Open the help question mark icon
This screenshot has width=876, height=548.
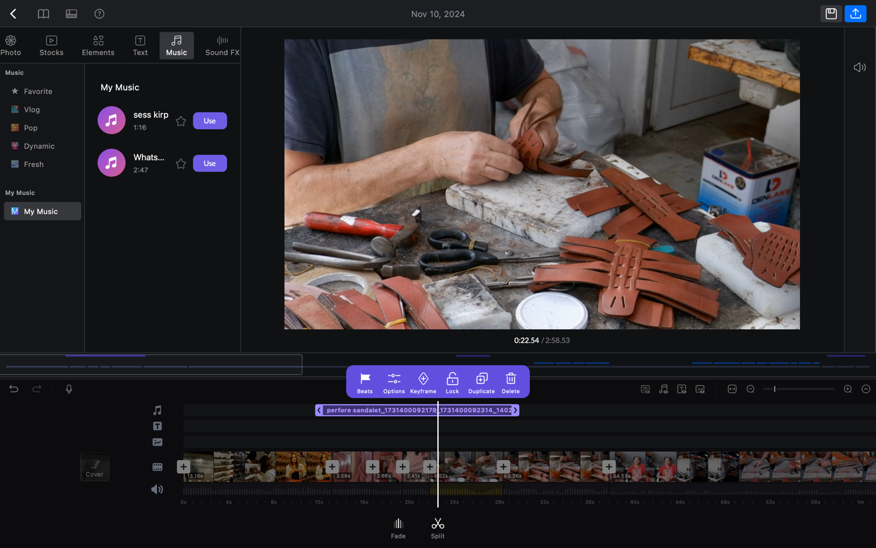point(99,14)
